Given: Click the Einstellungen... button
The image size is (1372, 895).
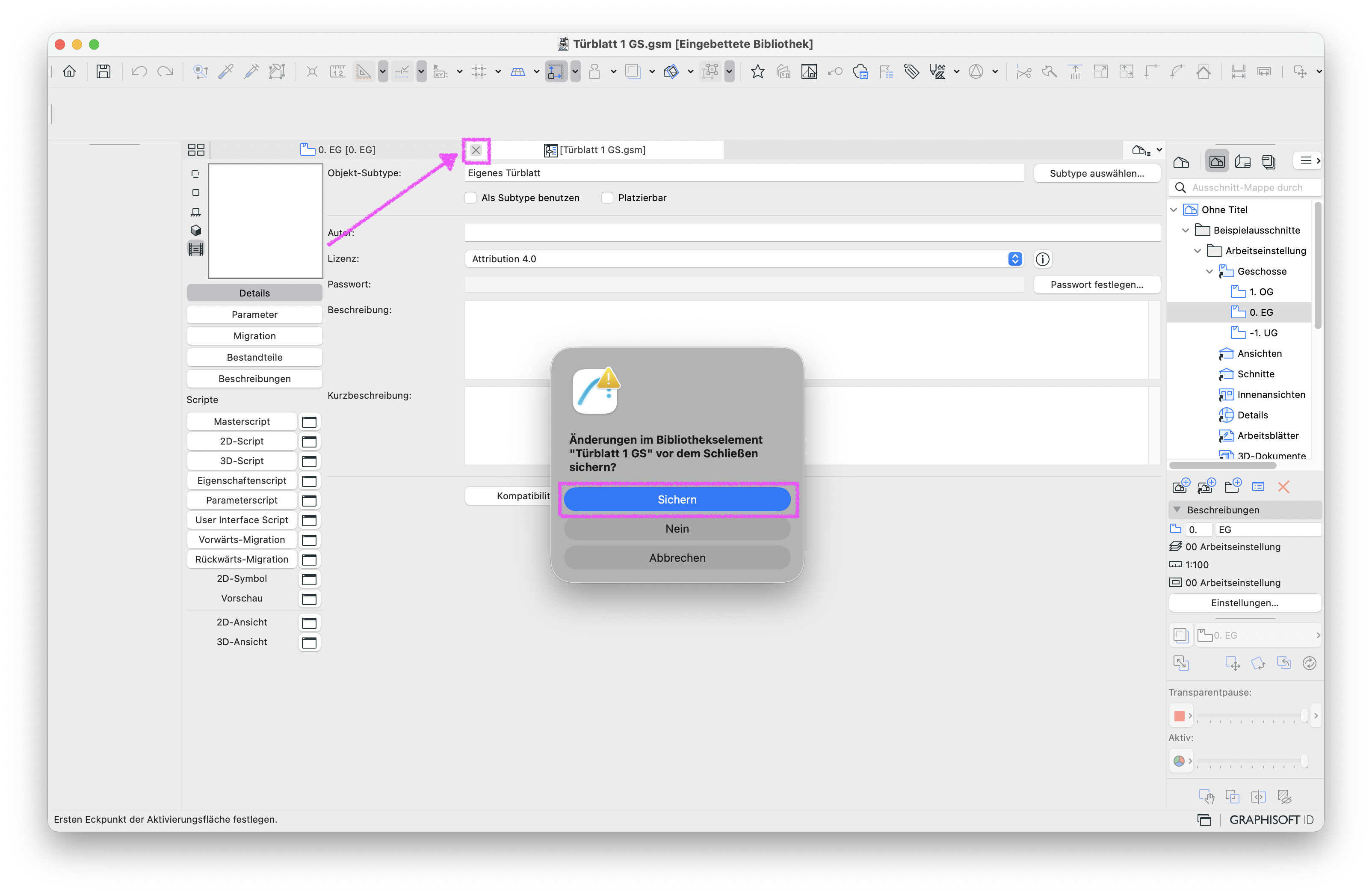Looking at the screenshot, I should [1245, 603].
